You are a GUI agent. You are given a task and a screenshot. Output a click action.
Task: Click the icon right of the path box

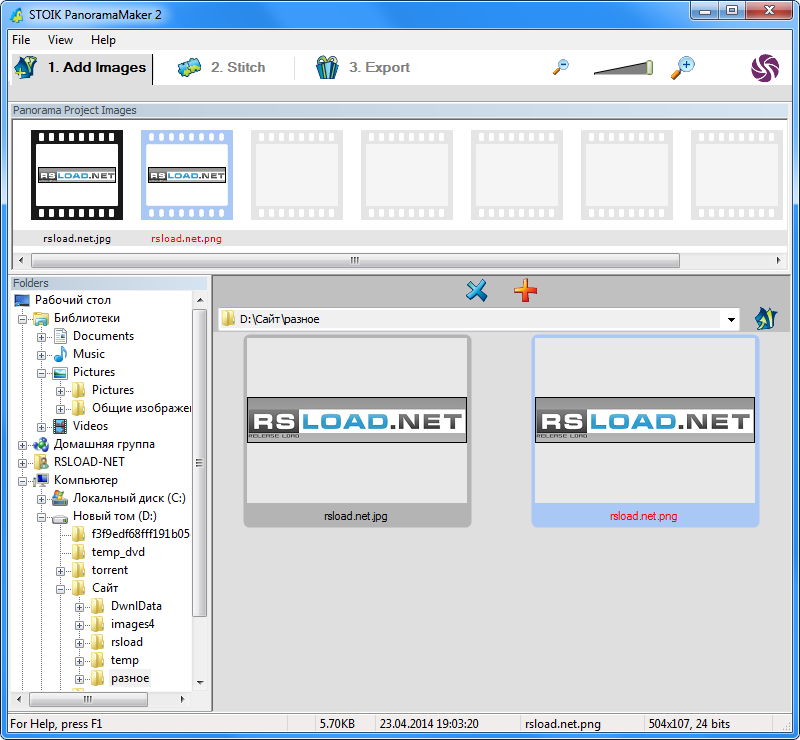pyautogui.click(x=766, y=318)
